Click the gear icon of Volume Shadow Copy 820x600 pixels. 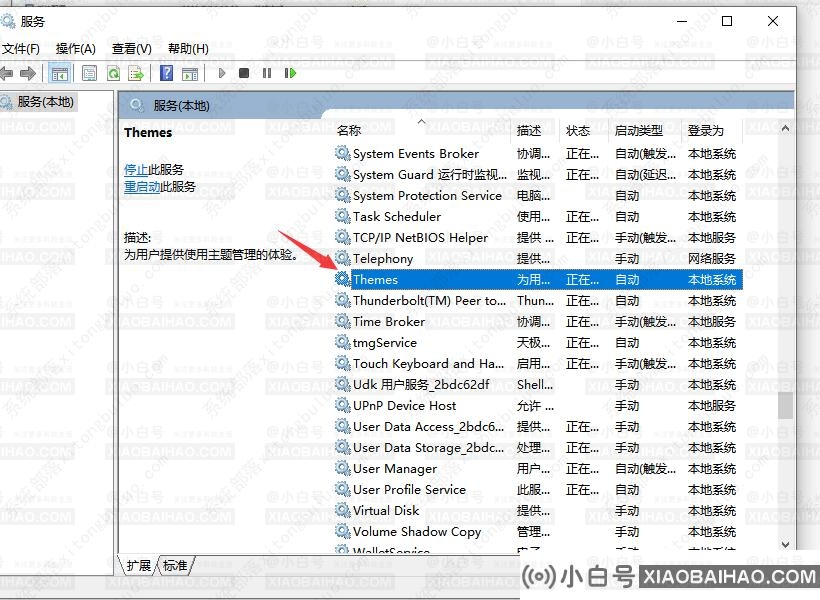tap(343, 531)
